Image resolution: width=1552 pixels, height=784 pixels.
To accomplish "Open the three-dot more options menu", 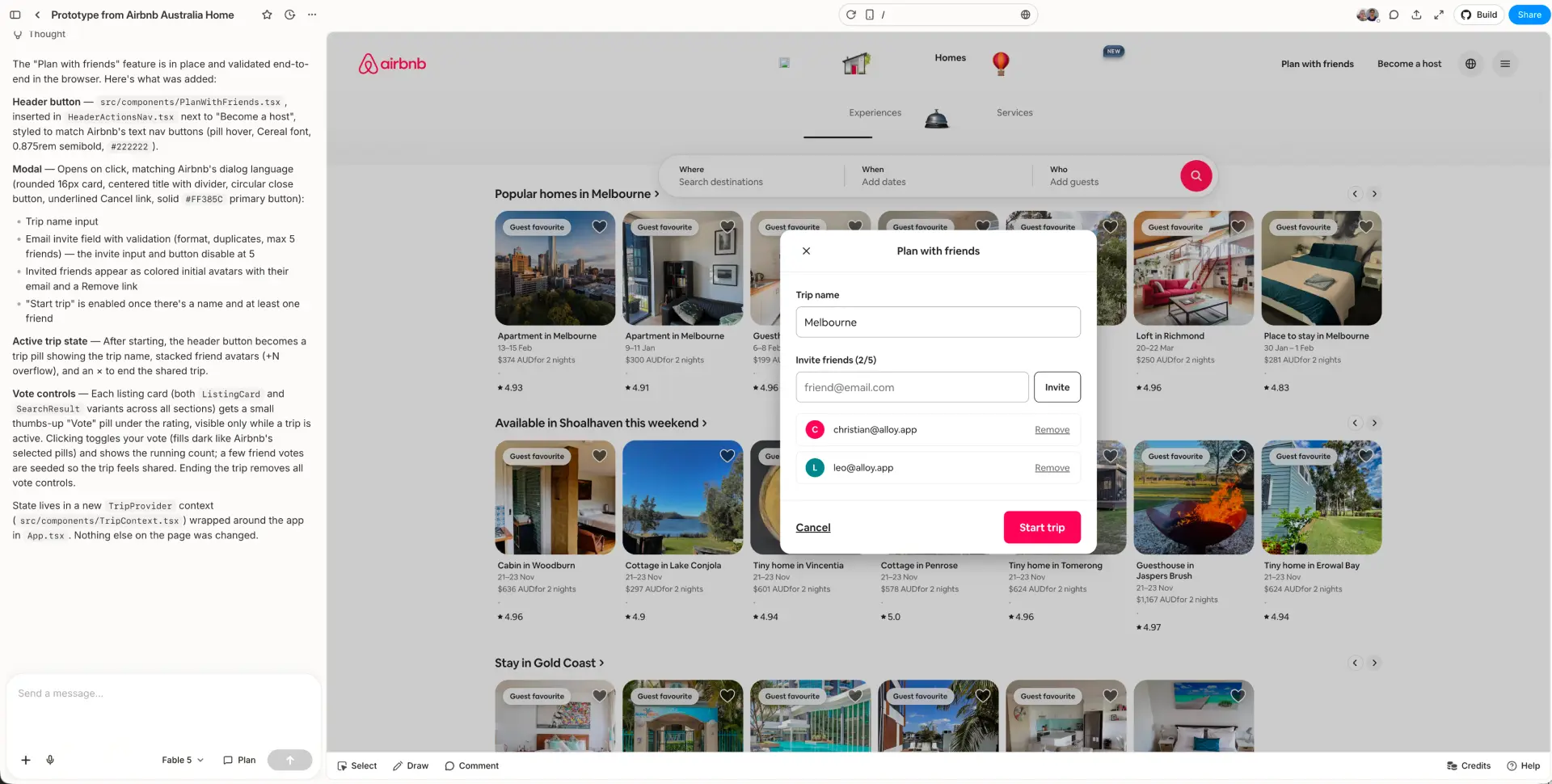I will point(312,15).
